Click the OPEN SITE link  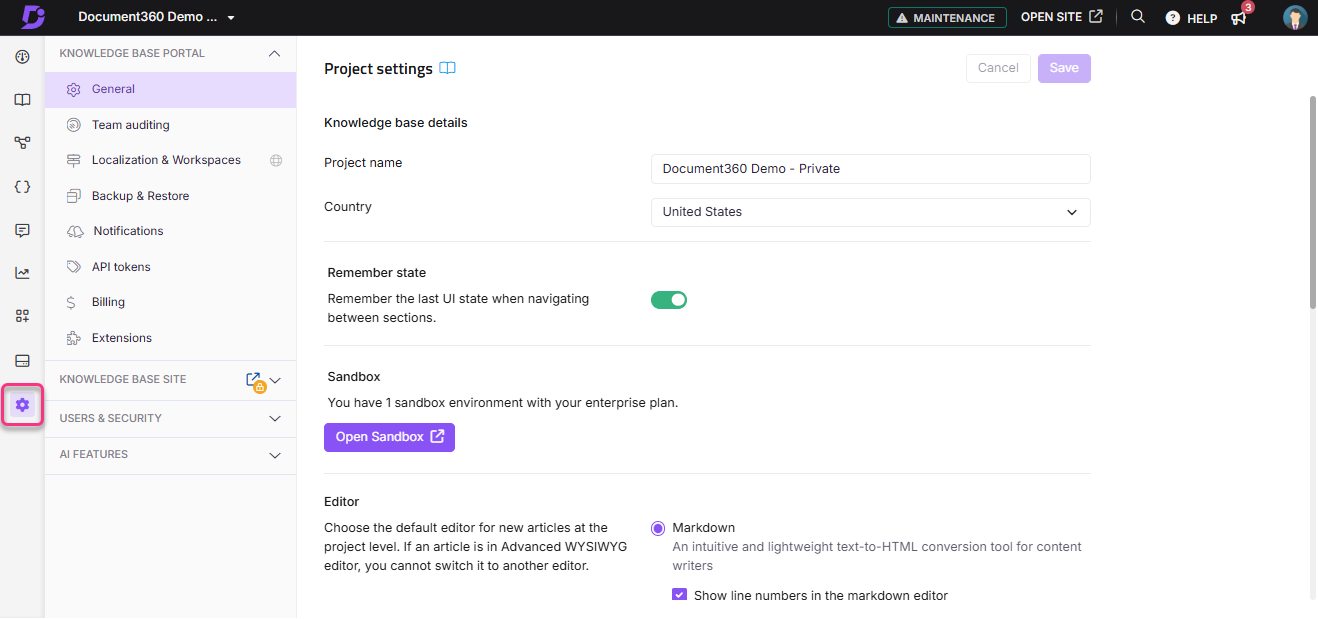click(1062, 17)
